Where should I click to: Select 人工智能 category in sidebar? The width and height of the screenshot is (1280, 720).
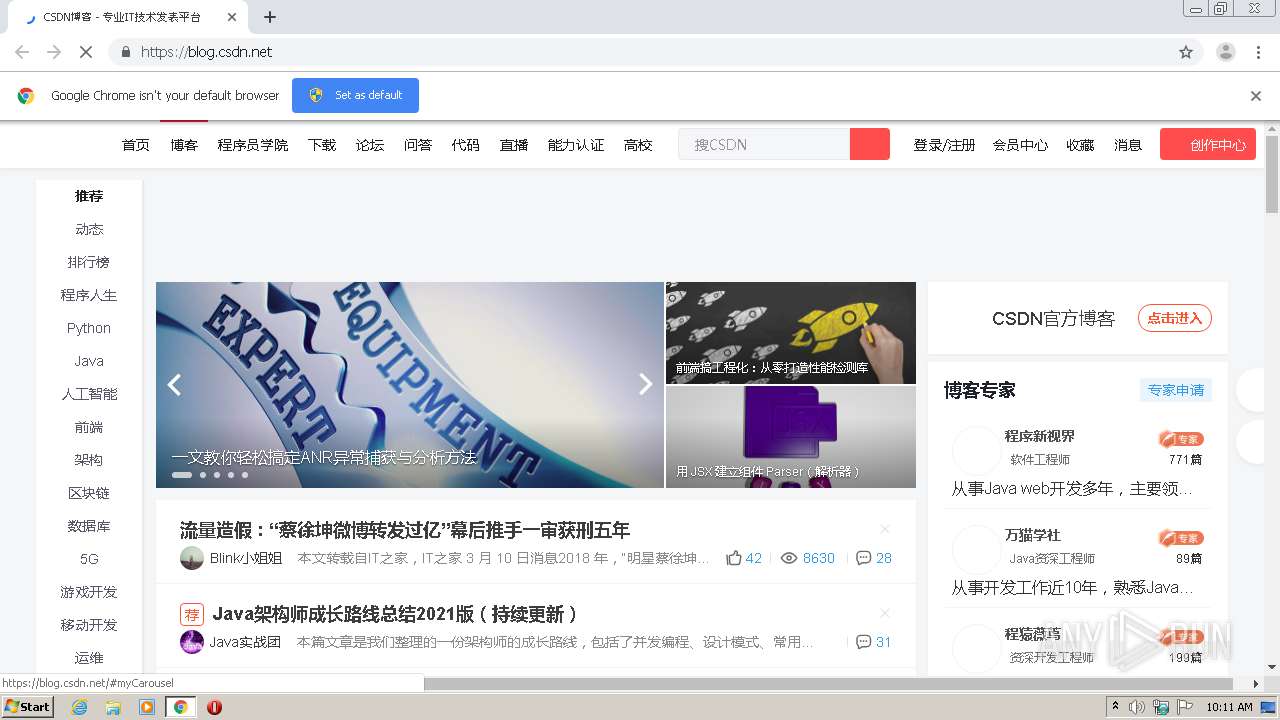89,394
